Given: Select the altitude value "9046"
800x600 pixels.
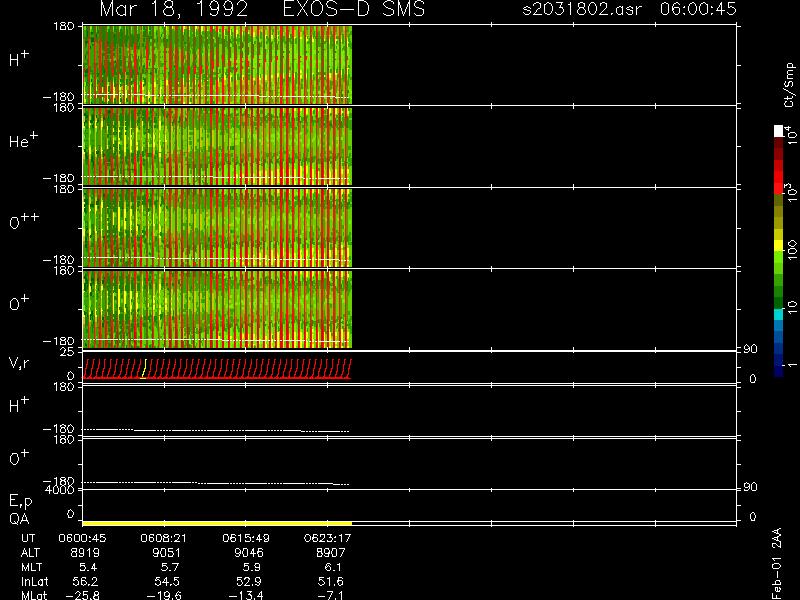Looking at the screenshot, I should point(248,553).
